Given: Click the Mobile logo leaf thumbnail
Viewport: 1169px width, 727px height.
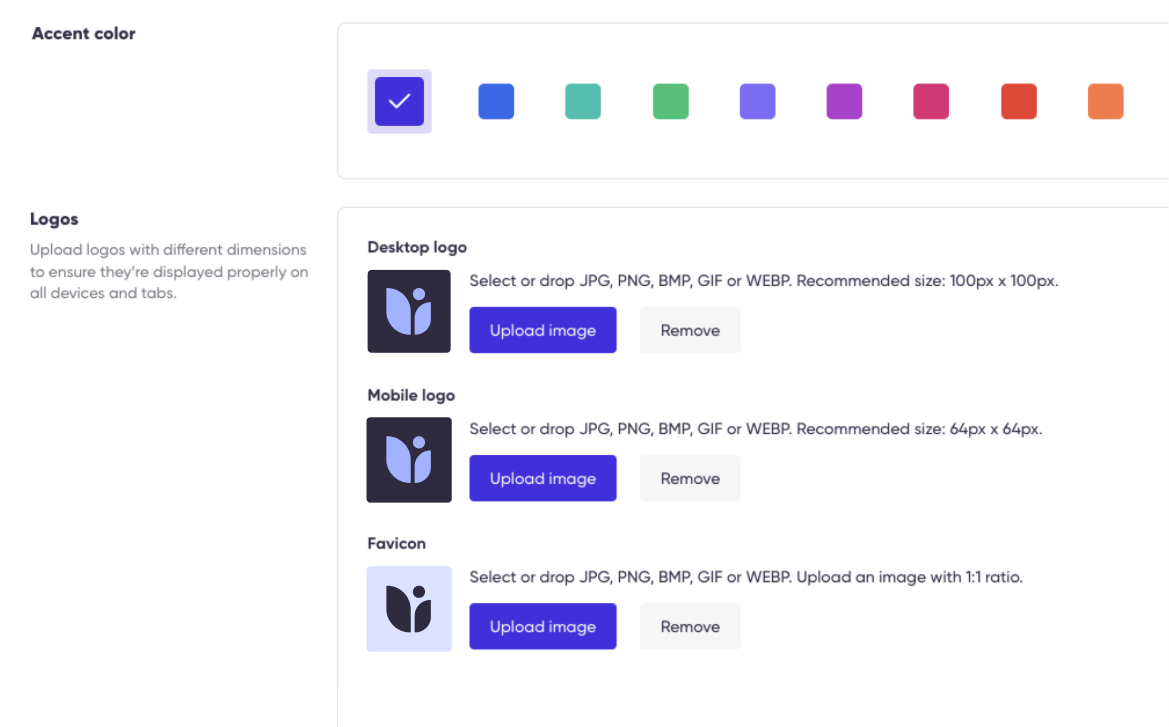Looking at the screenshot, I should [408, 460].
